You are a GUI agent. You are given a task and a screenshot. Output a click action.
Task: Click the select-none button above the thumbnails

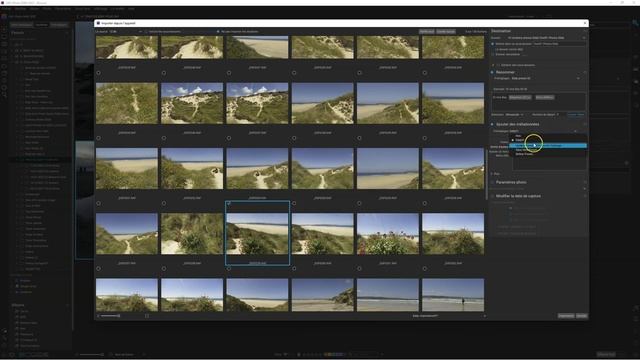446,31
